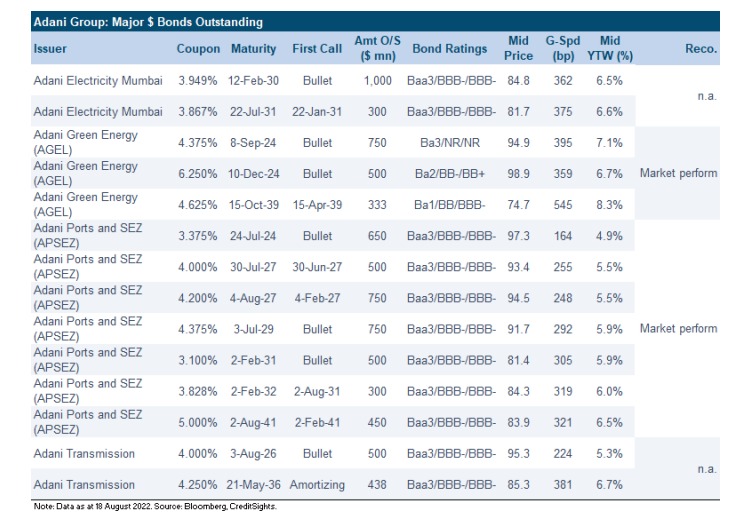
Task: Click the table title Adani Group: Major $ Bonds Outstanding
Action: 146,20
